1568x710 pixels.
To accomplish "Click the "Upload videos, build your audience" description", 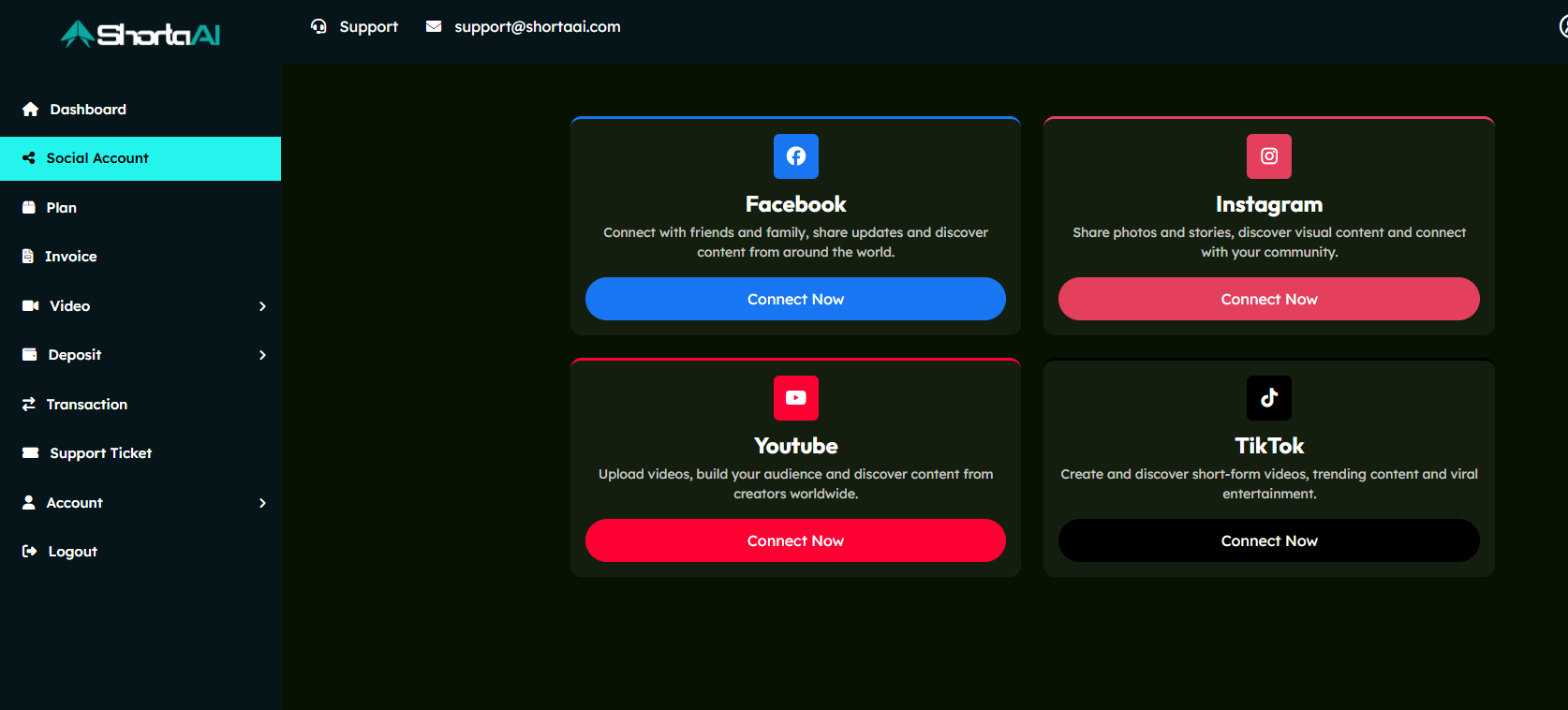I will click(x=796, y=483).
